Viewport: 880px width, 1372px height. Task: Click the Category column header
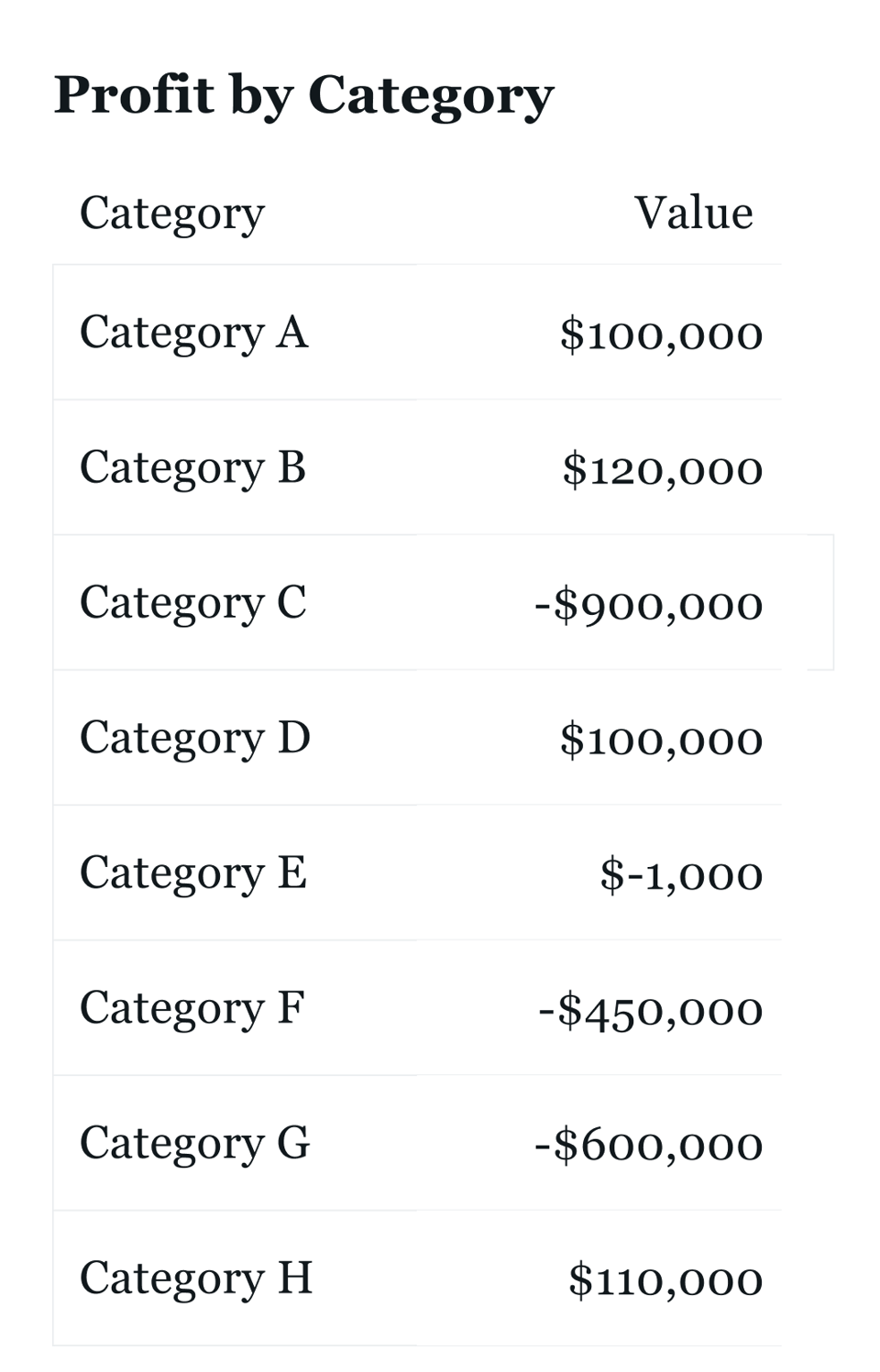coord(172,214)
